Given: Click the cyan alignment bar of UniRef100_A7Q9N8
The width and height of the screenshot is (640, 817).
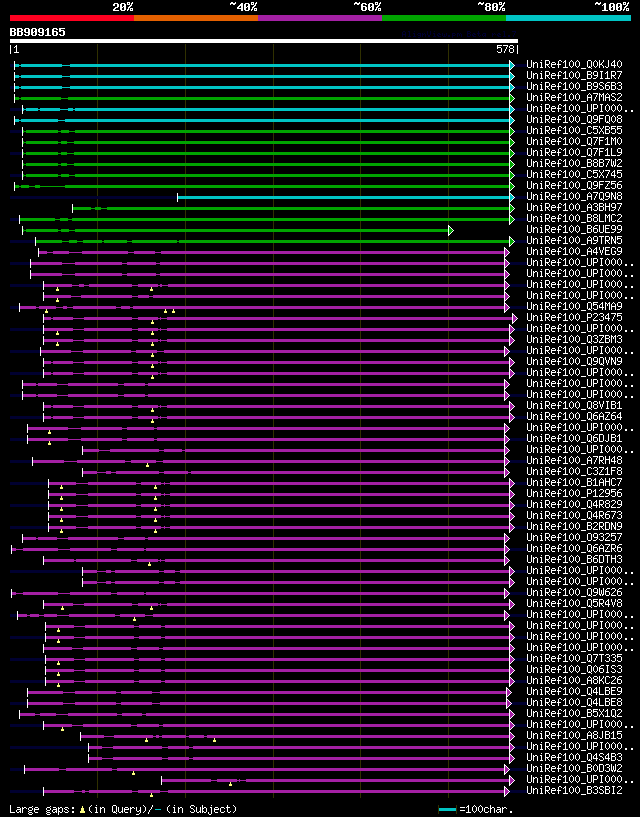Looking at the screenshot, I should [x=344, y=197].
